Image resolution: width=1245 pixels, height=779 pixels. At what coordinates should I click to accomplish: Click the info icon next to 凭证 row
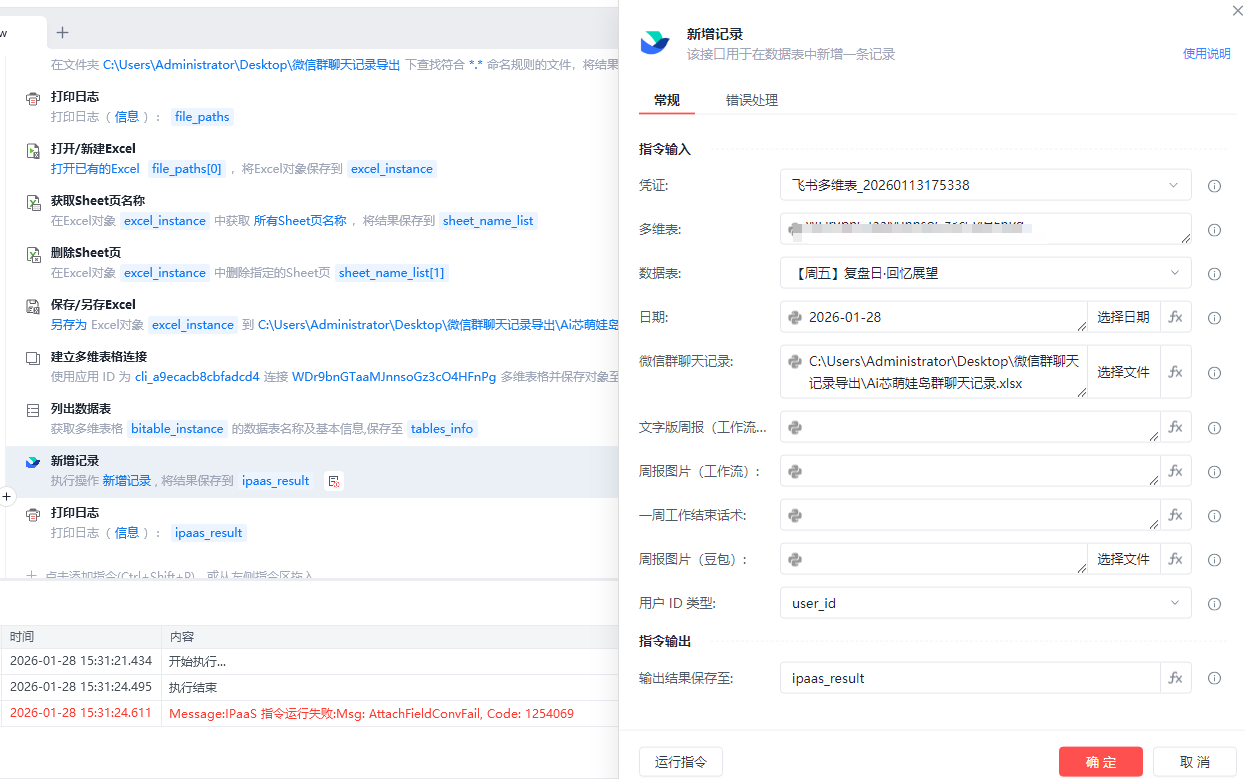point(1214,186)
